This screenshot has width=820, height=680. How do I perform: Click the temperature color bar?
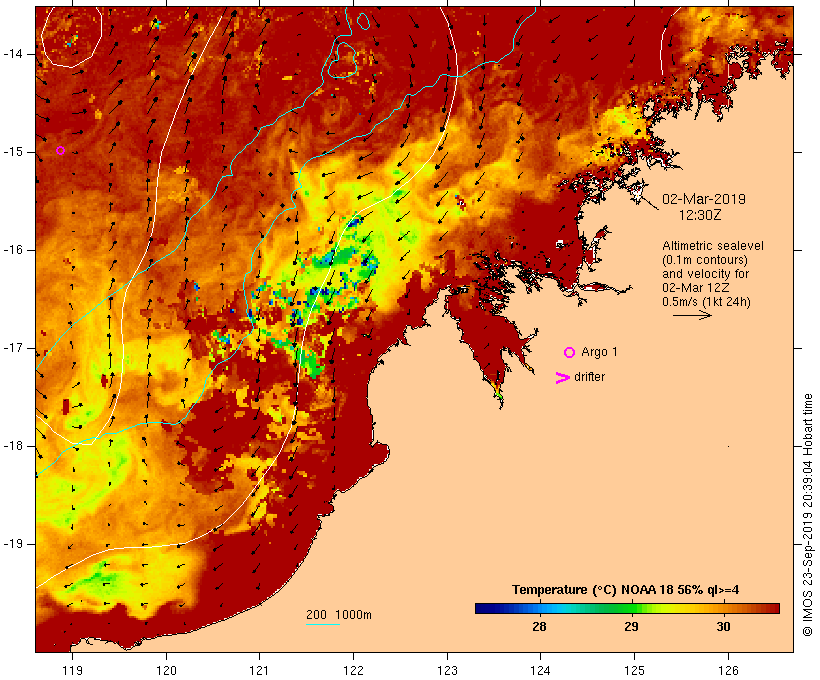coord(627,608)
